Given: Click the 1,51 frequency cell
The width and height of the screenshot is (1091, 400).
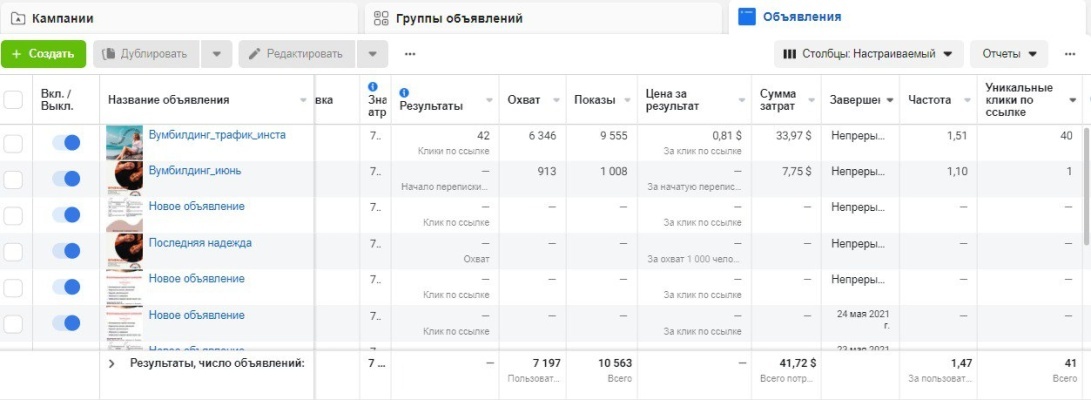Looking at the screenshot, I should 957,136.
